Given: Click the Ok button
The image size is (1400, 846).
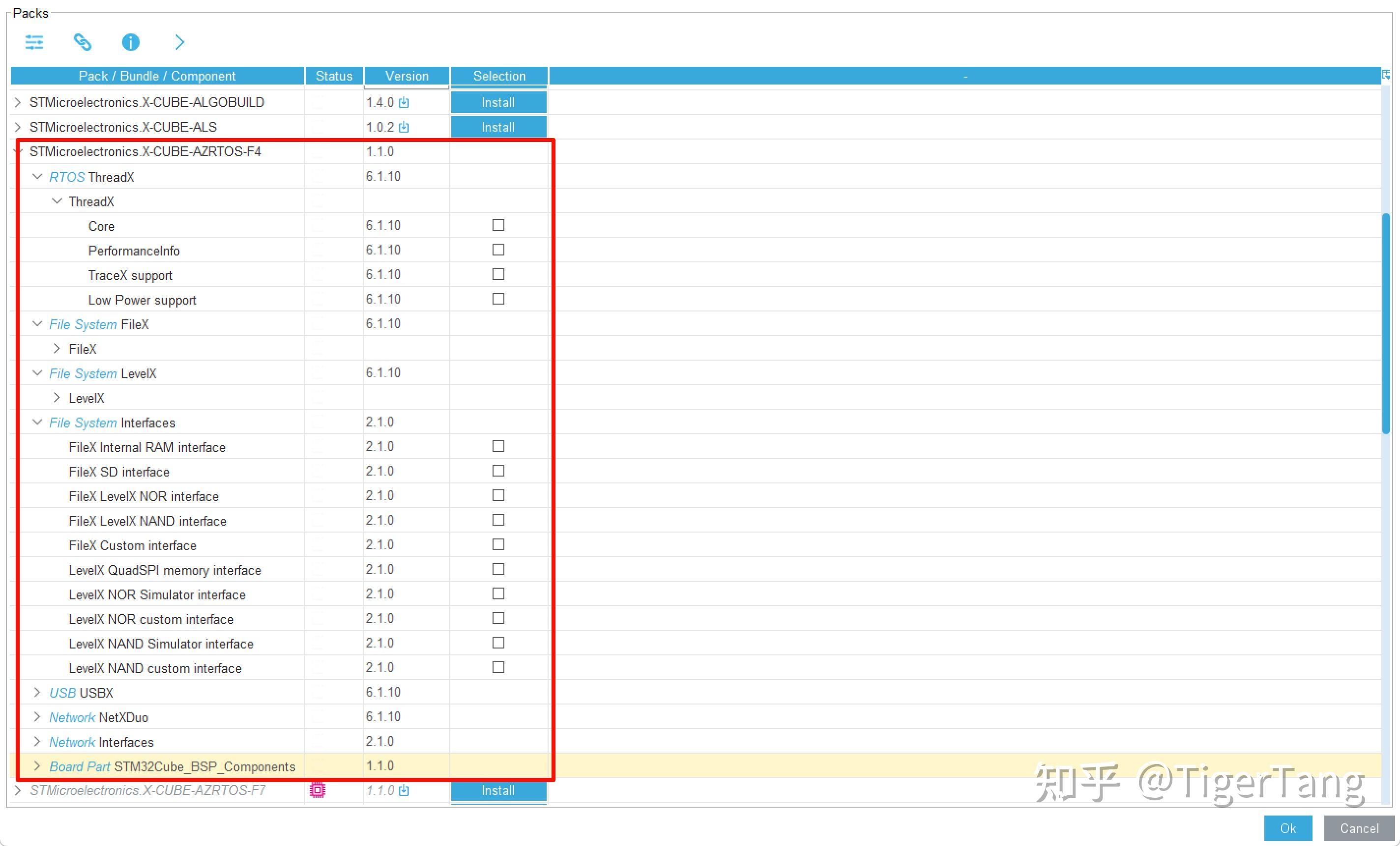Looking at the screenshot, I should (x=1288, y=828).
